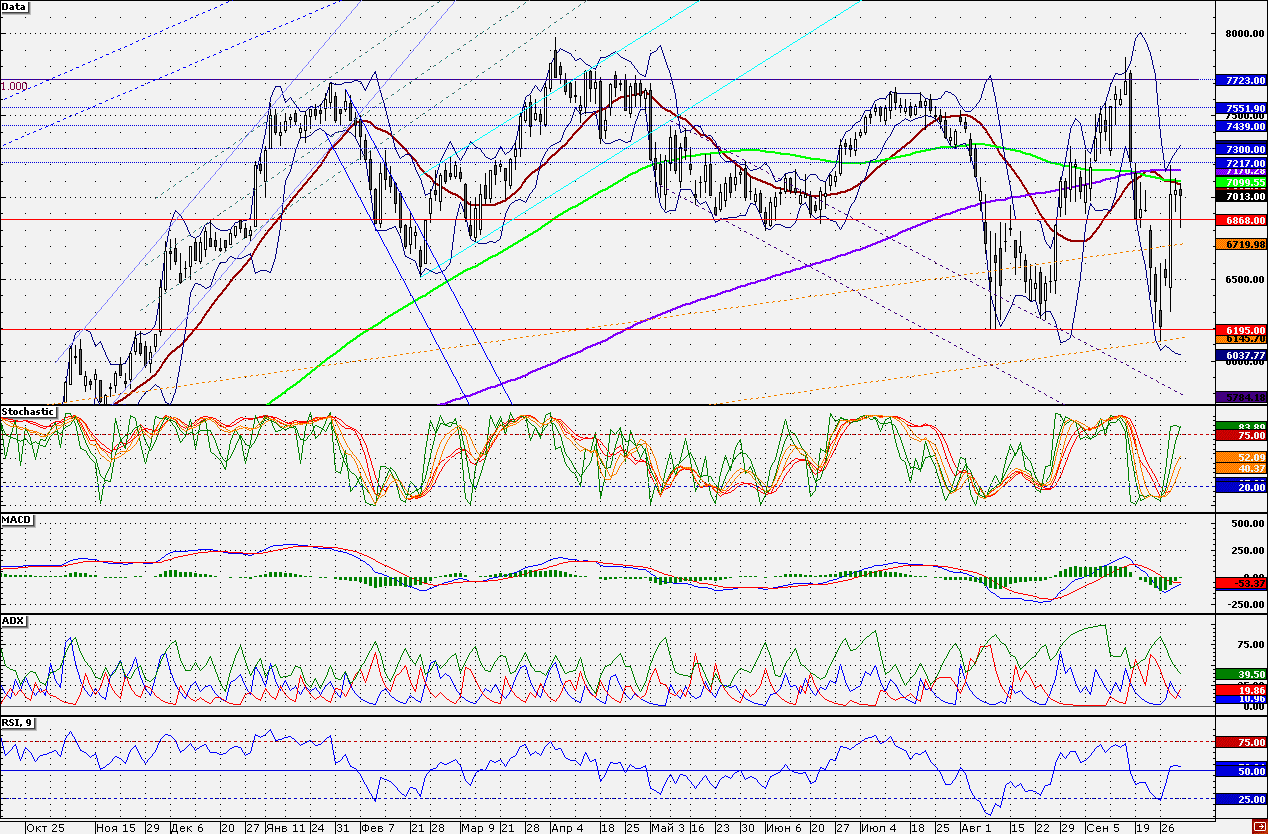Click the 7551.90 price marker
Screen dimensions: 1268x834
[1240, 108]
